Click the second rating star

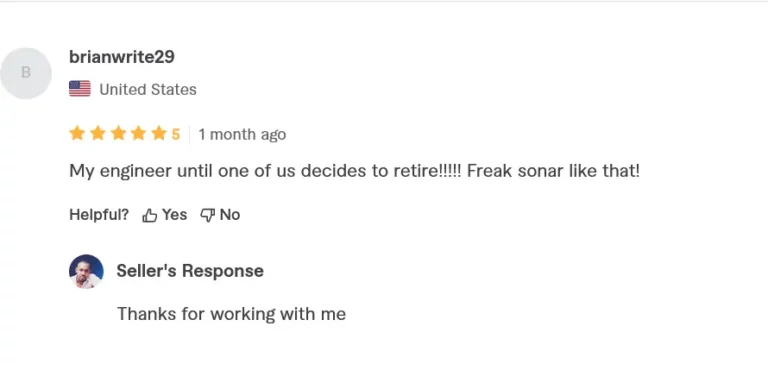97,133
